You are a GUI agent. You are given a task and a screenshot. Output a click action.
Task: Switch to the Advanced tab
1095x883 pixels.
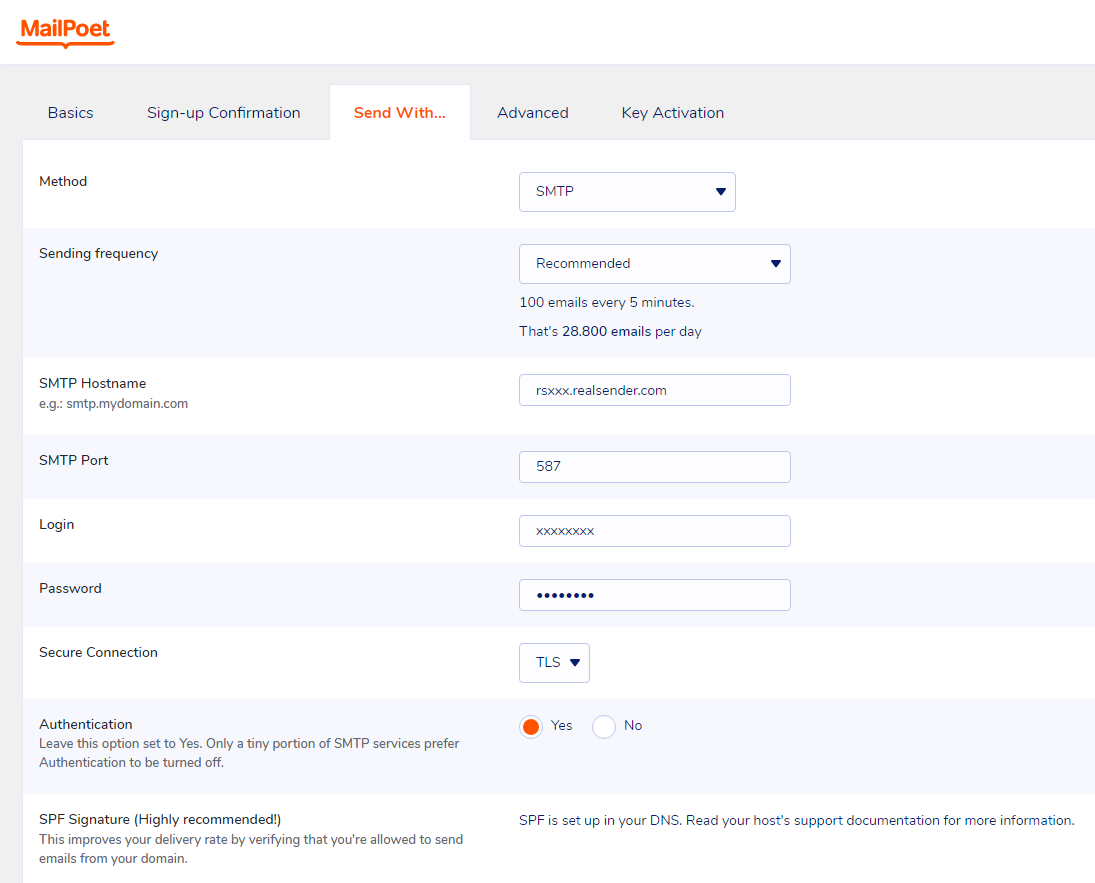[x=532, y=112]
